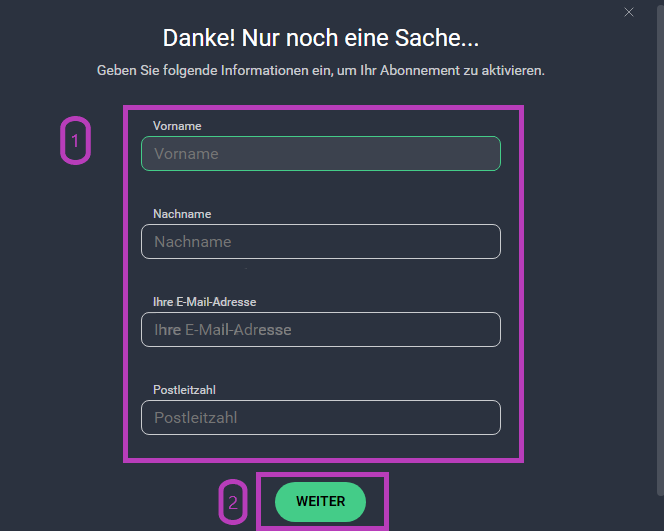Image resolution: width=664 pixels, height=531 pixels.
Task: Click the Vorname label above the first field
Action: [x=177, y=126]
